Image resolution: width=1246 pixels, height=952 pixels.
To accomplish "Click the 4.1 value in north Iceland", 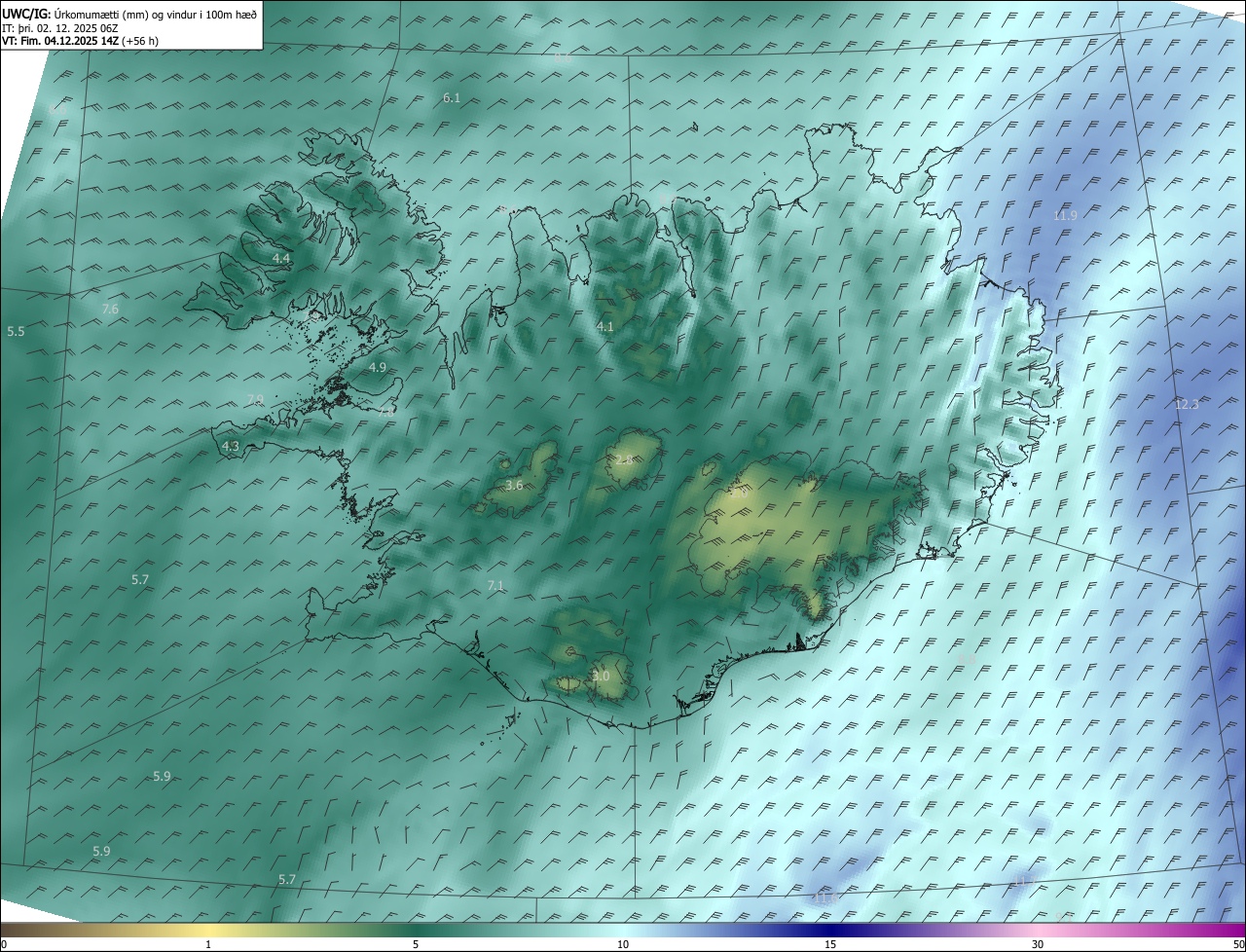I will click(605, 327).
